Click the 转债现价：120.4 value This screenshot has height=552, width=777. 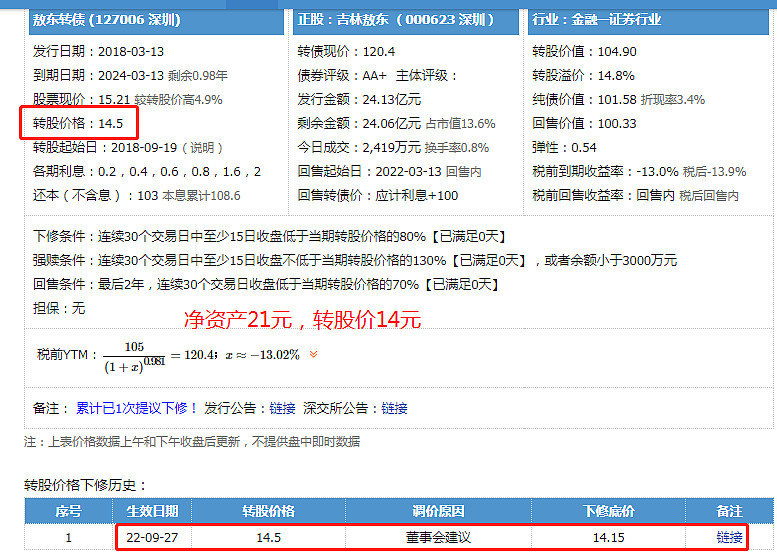379,52
